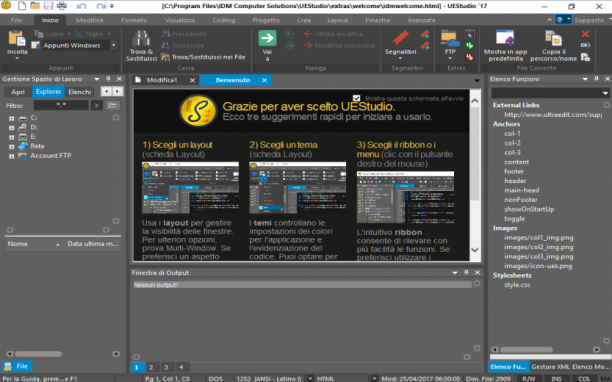This screenshot has height=382, width=612.
Task: Open the Appunti Windows dropdown
Action: coord(113,45)
